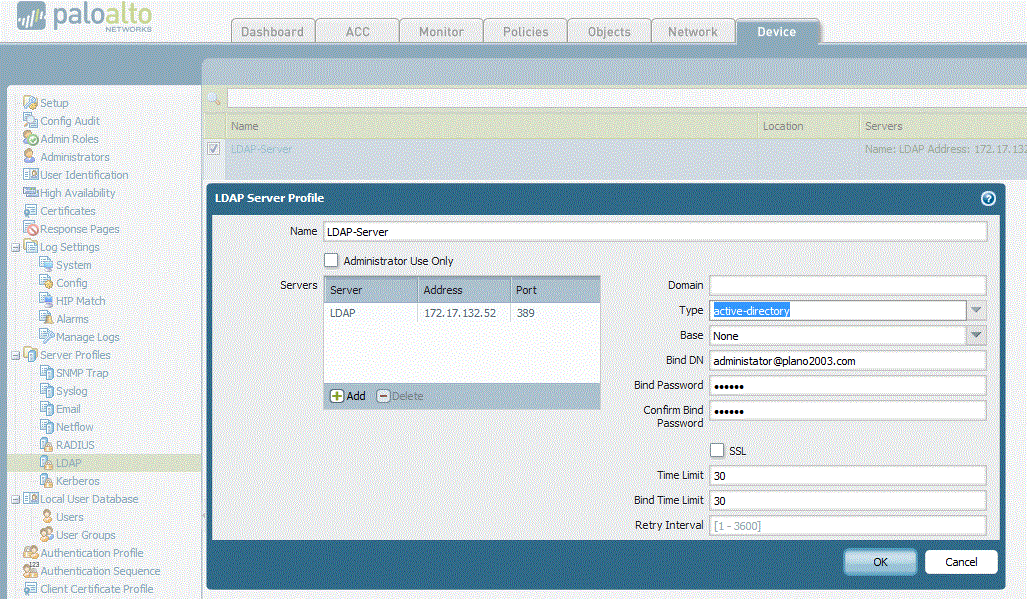
Task: Open SNMP Trap server profiles
Action: [45, 372]
